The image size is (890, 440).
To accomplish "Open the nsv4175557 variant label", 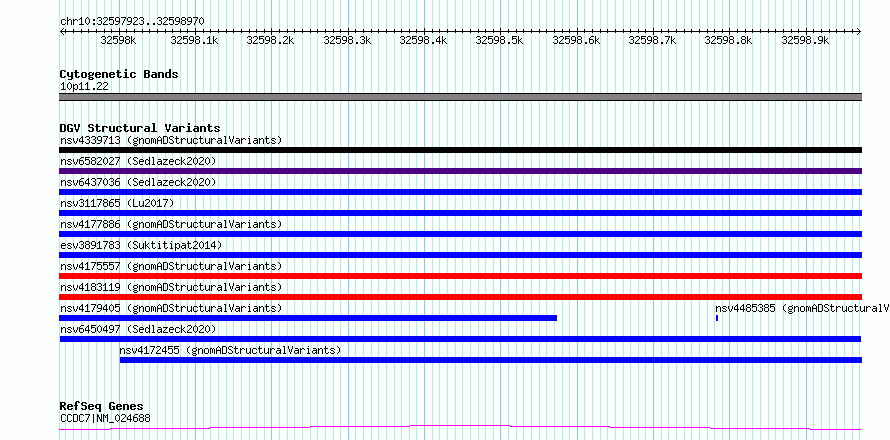I will click(171, 266).
